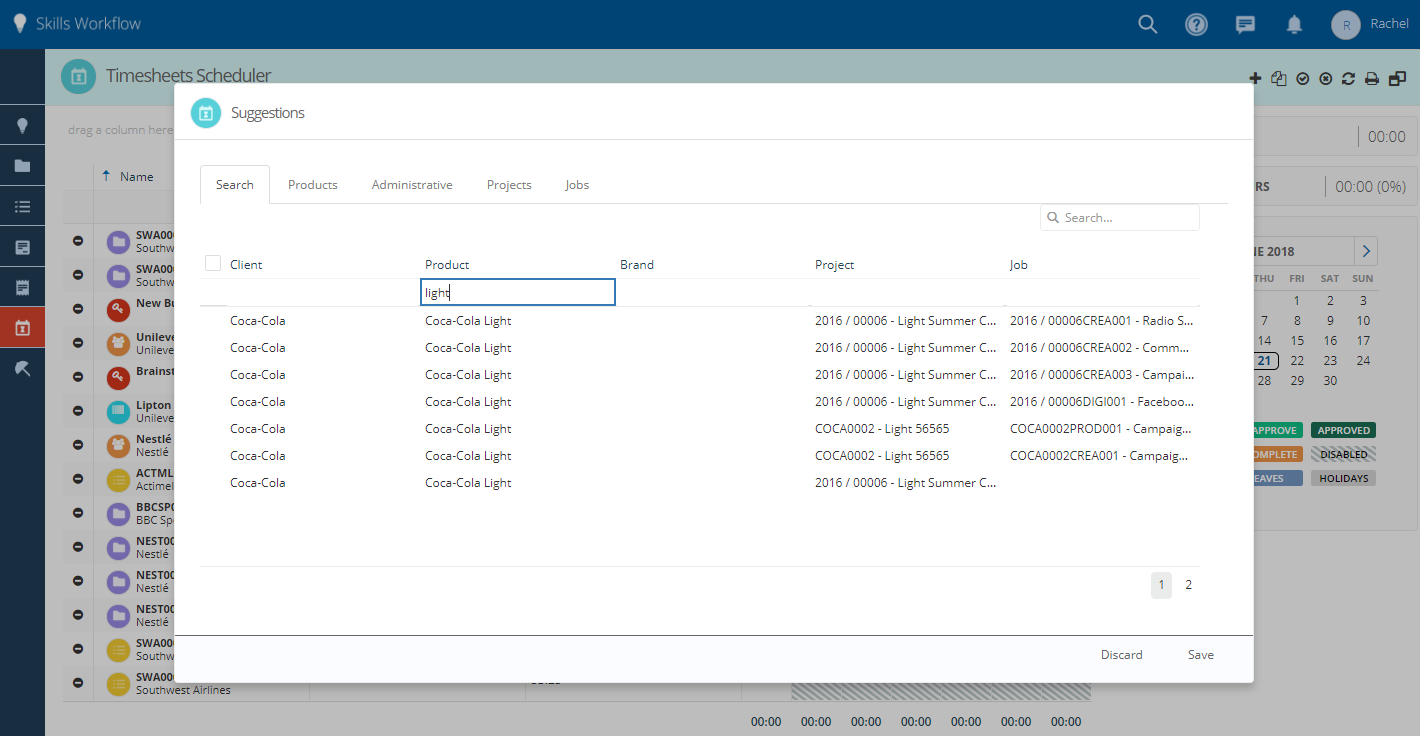Switch to the Products tab

[313, 185]
